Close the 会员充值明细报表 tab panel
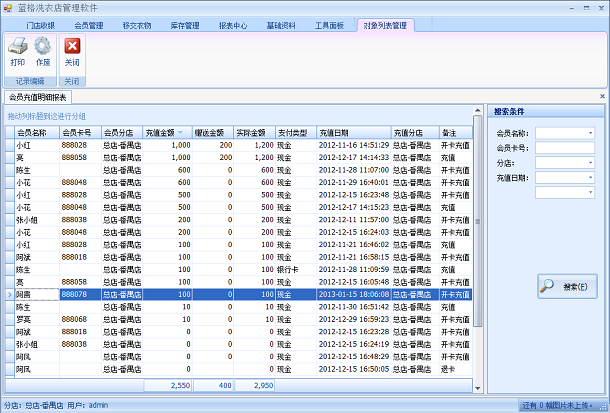Image resolution: width=610 pixels, height=413 pixels. [x=602, y=96]
